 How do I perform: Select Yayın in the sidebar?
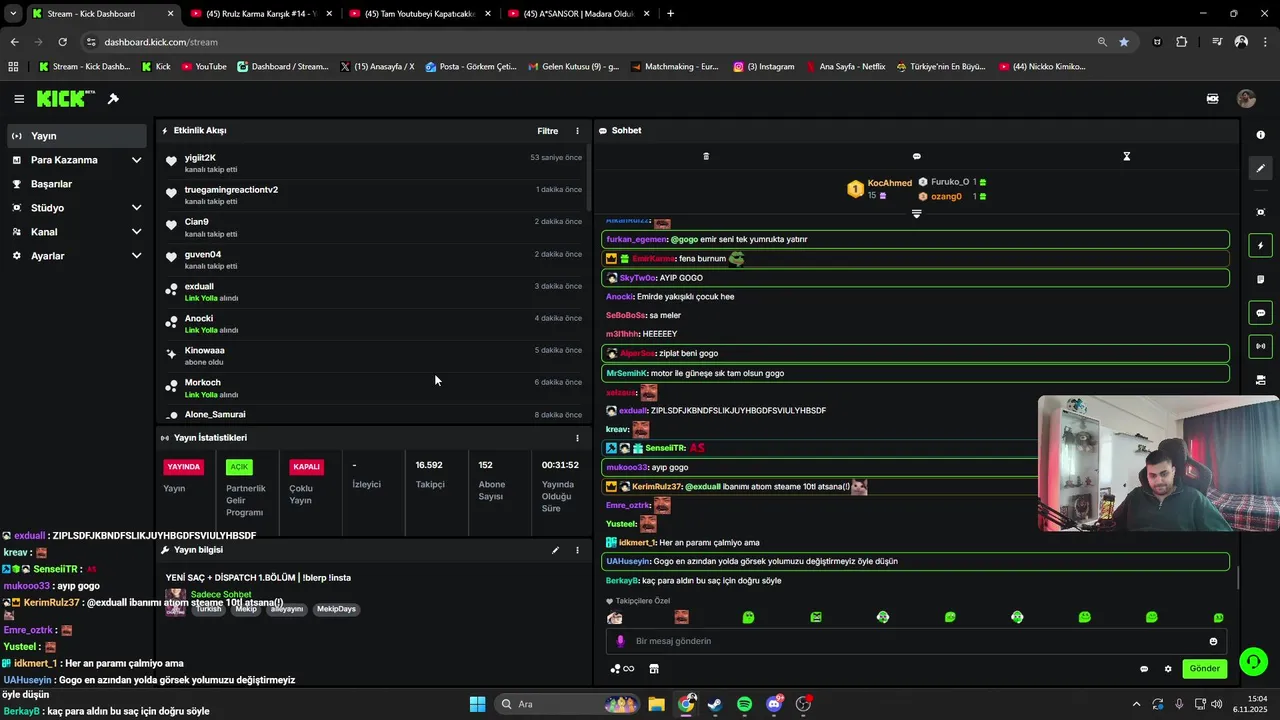(76, 136)
